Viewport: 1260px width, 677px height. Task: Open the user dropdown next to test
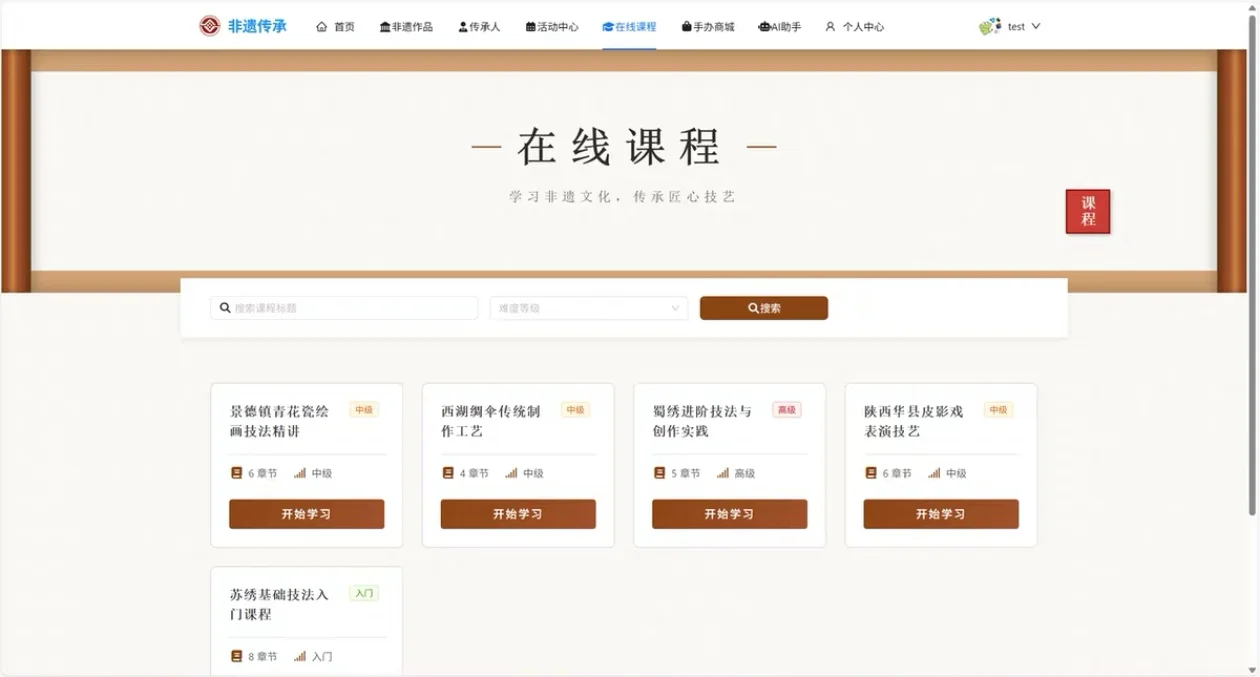tap(1035, 26)
